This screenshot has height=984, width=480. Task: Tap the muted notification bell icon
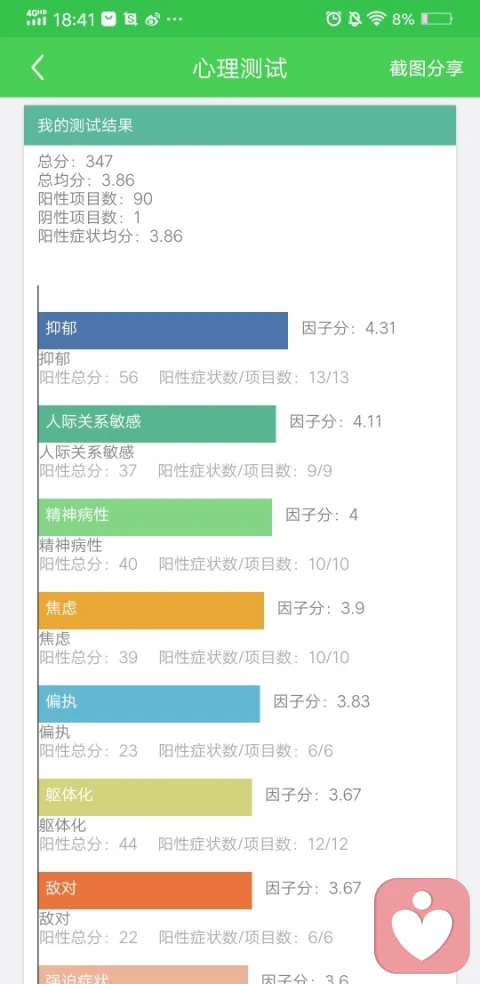355,19
